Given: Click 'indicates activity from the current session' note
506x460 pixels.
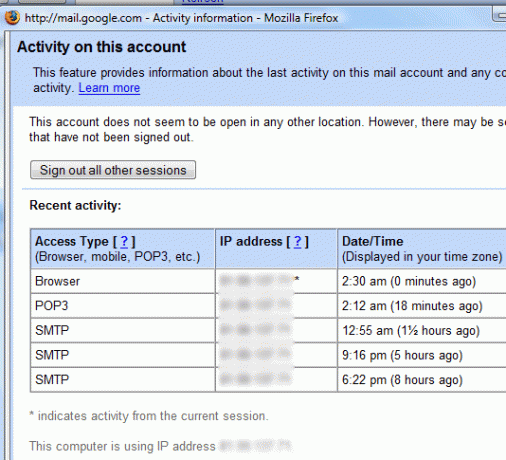Looking at the screenshot, I should tap(149, 416).
